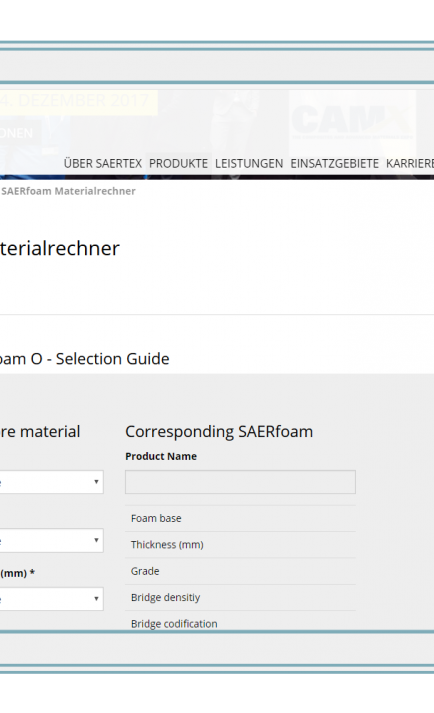Viewport: 434px width, 713px height.
Task: Open the LEISTUNGEN menu item
Action: pyautogui.click(x=249, y=163)
